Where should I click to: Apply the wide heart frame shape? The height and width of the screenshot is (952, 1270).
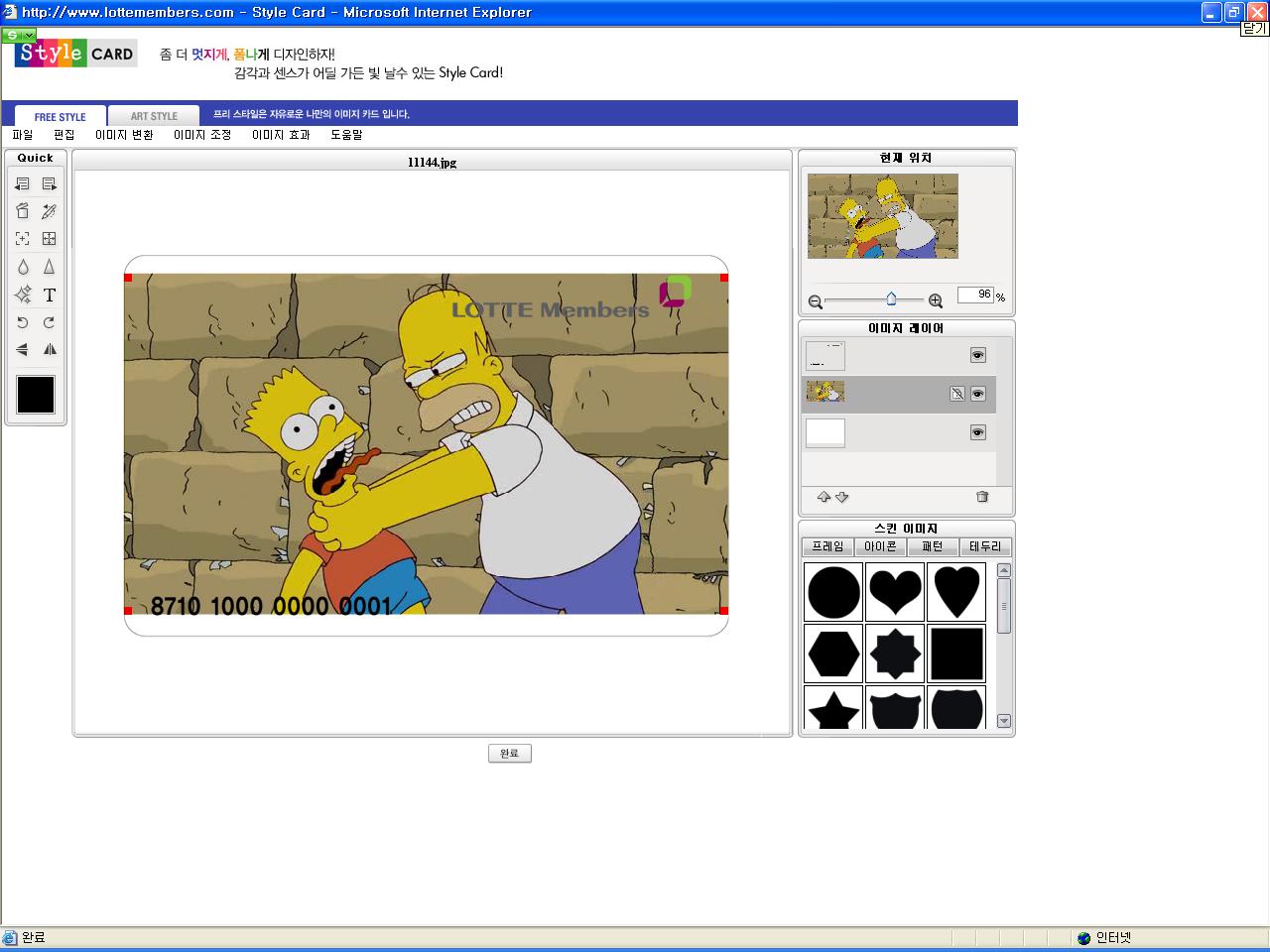tap(895, 592)
